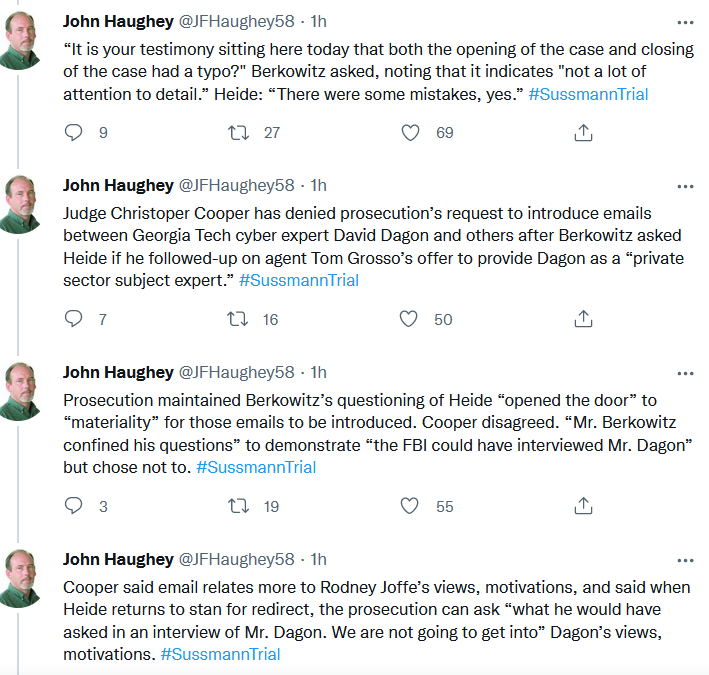Open more options on Judge Cooper tweet
Screen dimensions: 709x675
tap(684, 186)
